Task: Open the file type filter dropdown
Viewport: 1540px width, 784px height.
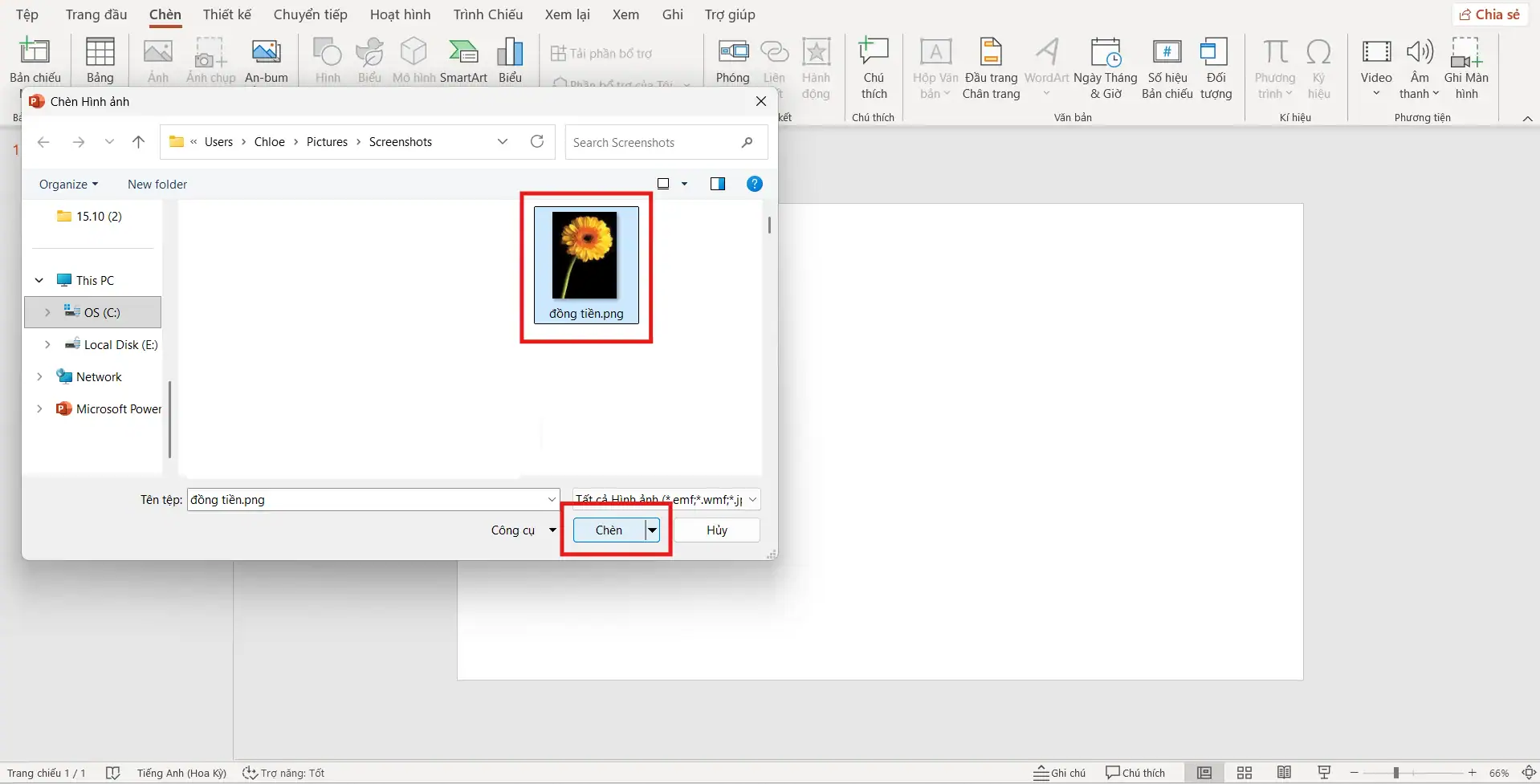Action: tap(666, 499)
